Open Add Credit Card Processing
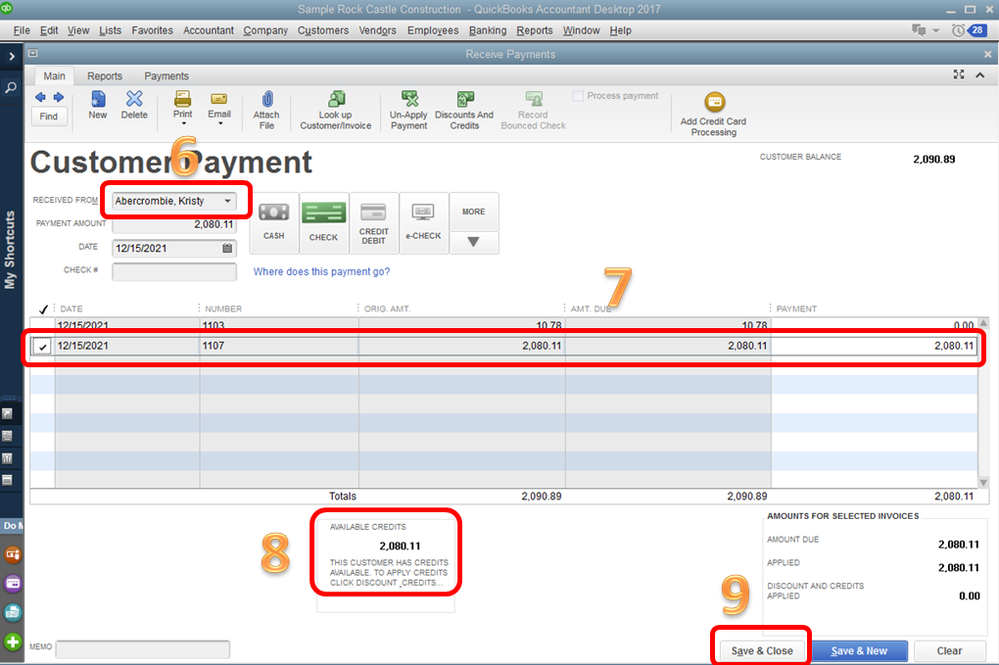Viewport: 999px width, 665px height. pyautogui.click(x=714, y=114)
